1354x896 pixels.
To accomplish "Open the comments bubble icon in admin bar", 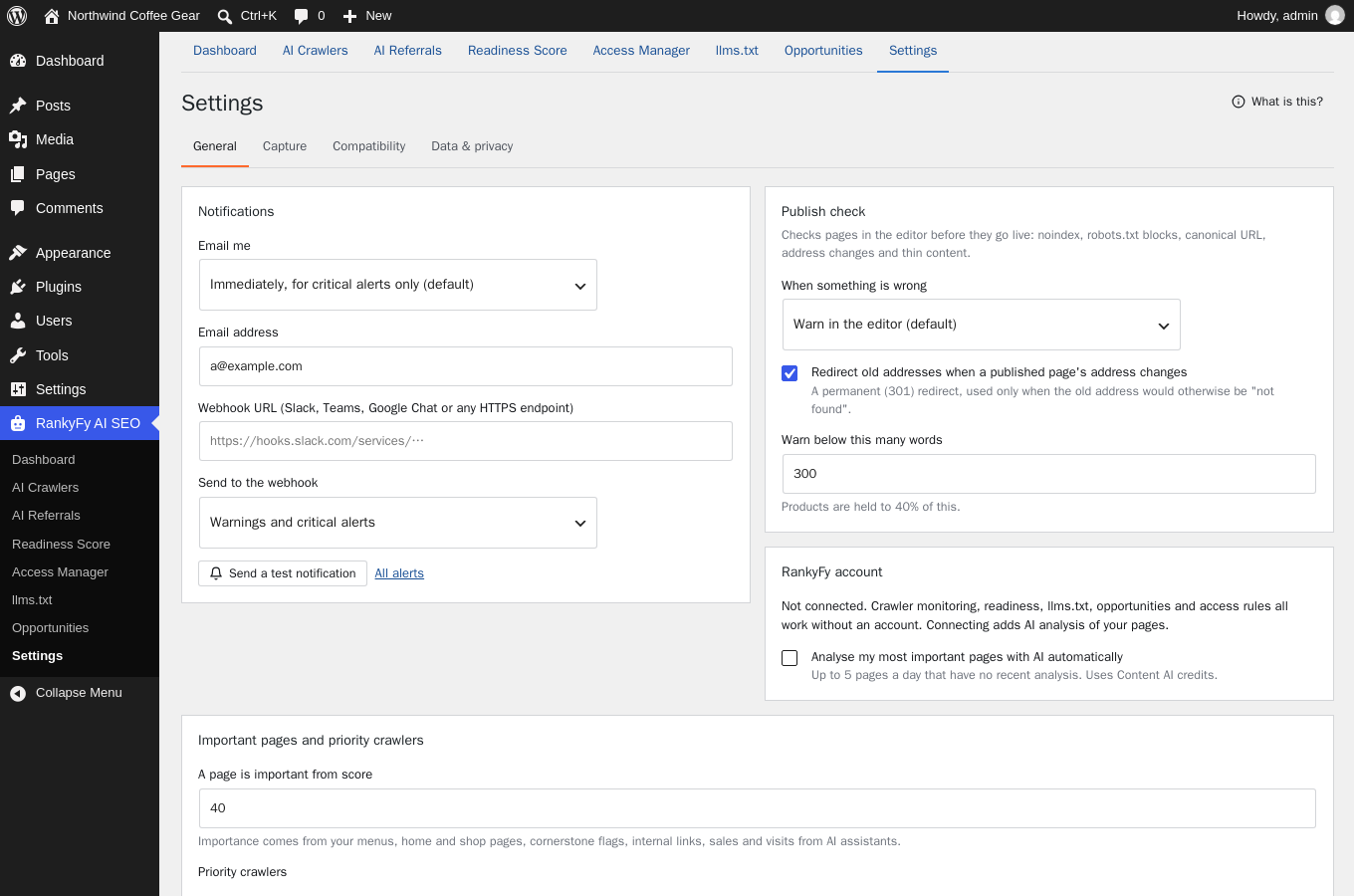I will tap(301, 16).
